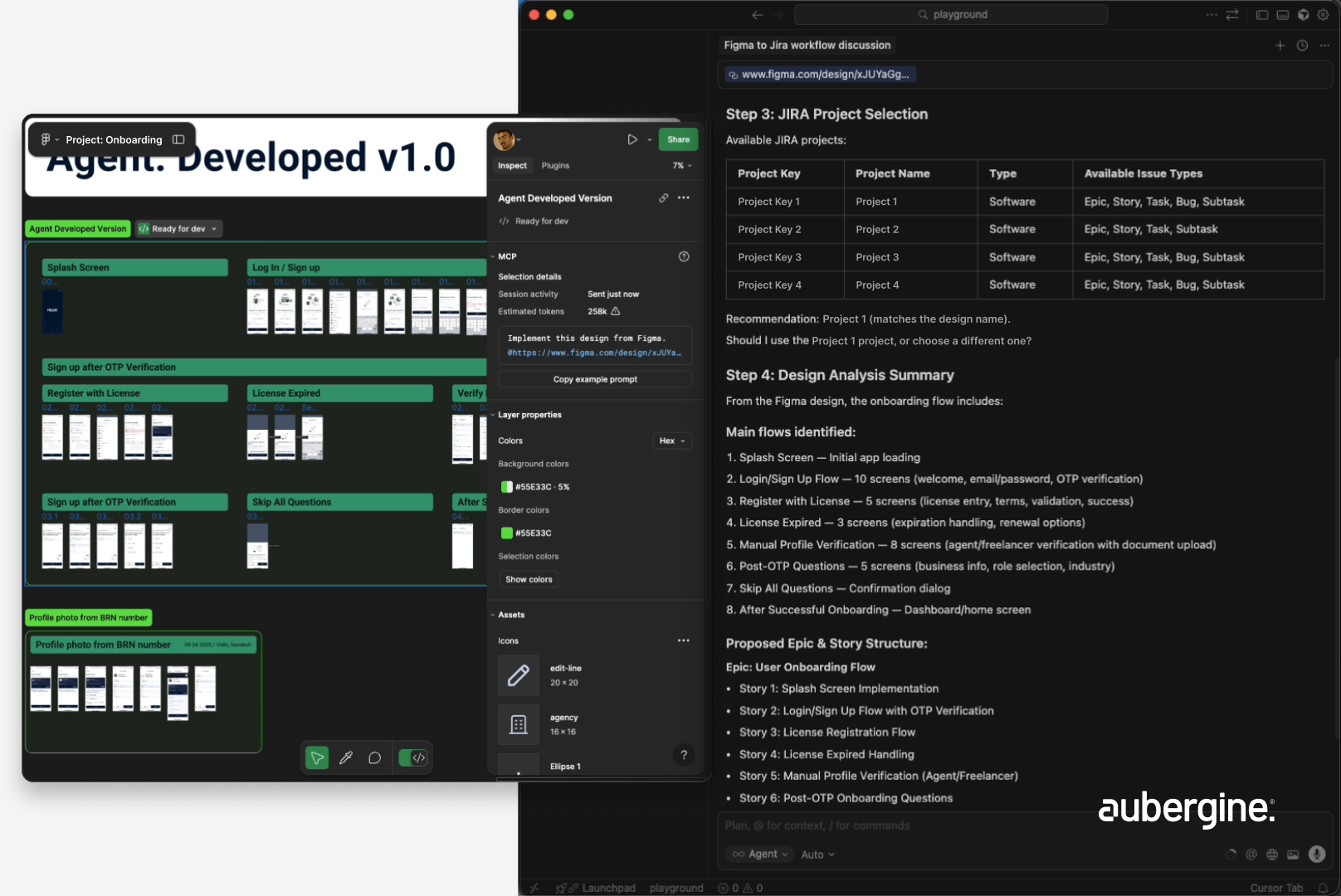Click the Present play icon in Figma
Viewport: 1341px width, 896px height.
point(632,139)
